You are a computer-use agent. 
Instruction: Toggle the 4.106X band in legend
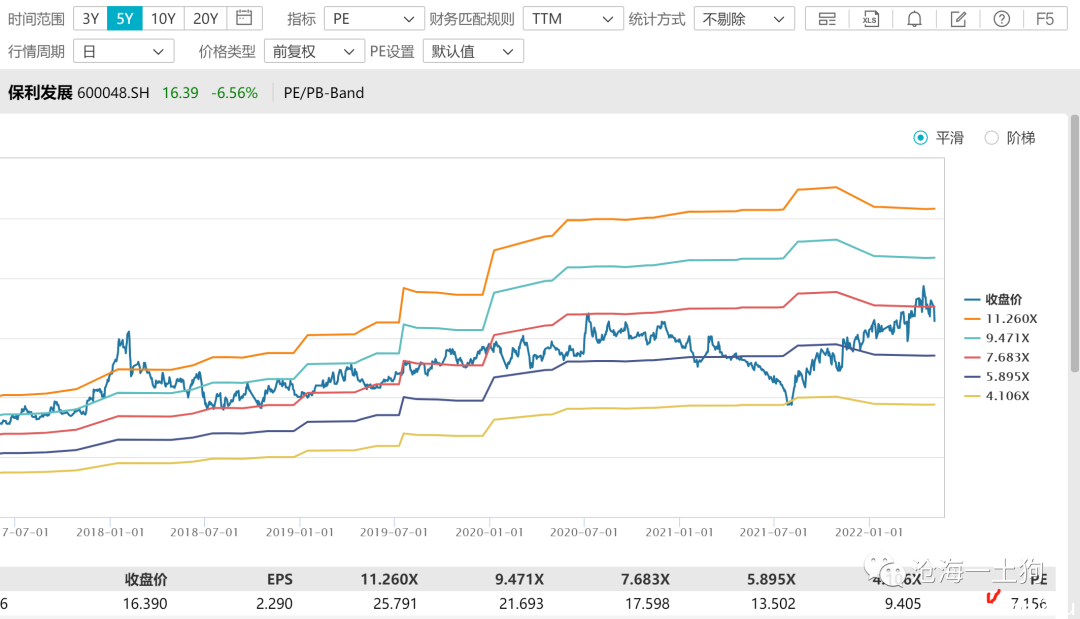pos(997,396)
